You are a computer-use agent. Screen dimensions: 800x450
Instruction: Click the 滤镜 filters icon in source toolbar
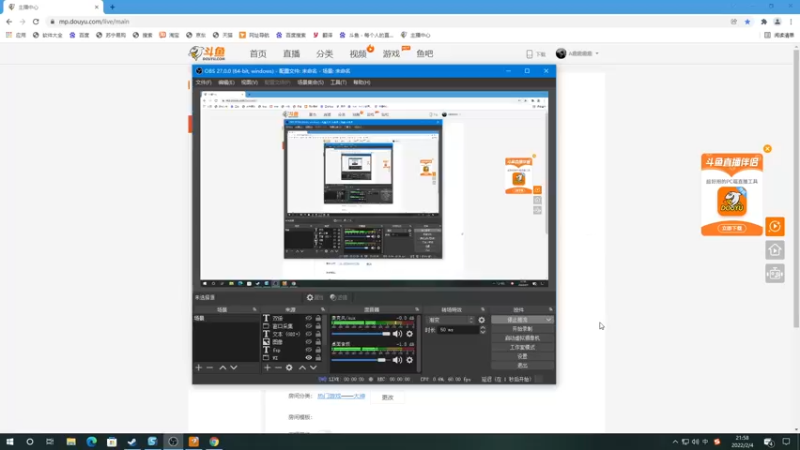pyautogui.click(x=338, y=297)
